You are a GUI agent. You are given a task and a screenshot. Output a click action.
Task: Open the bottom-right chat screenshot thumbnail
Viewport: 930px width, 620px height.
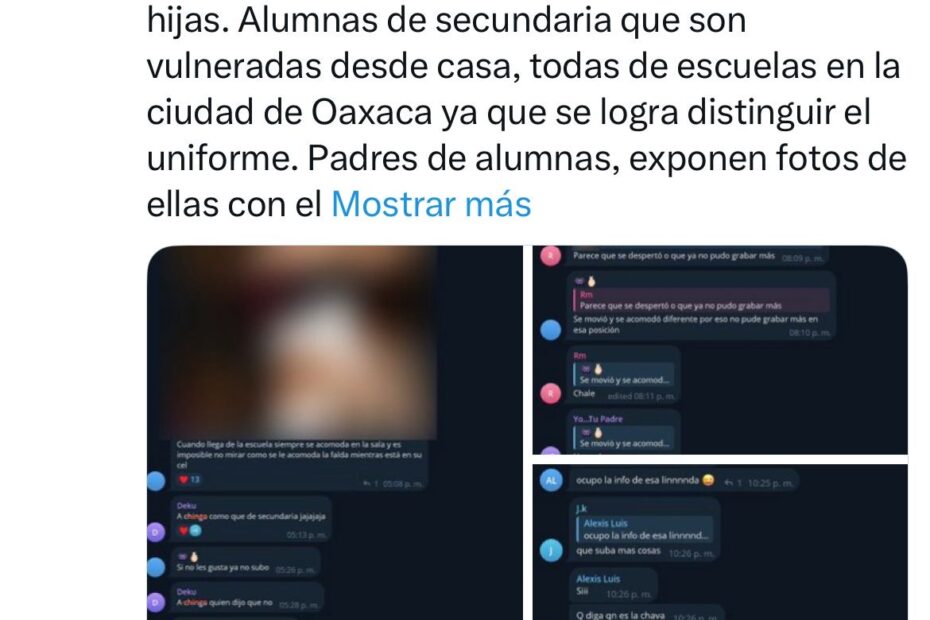720,542
